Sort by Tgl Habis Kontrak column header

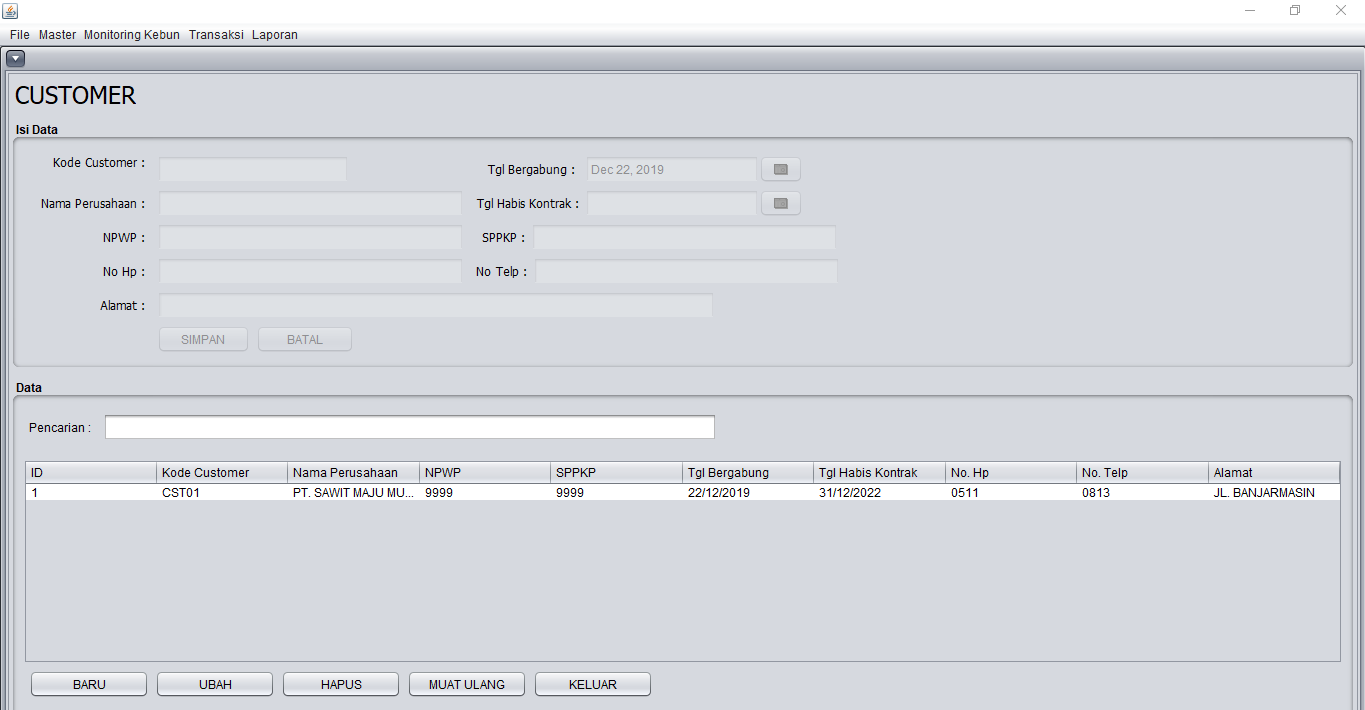coord(878,473)
